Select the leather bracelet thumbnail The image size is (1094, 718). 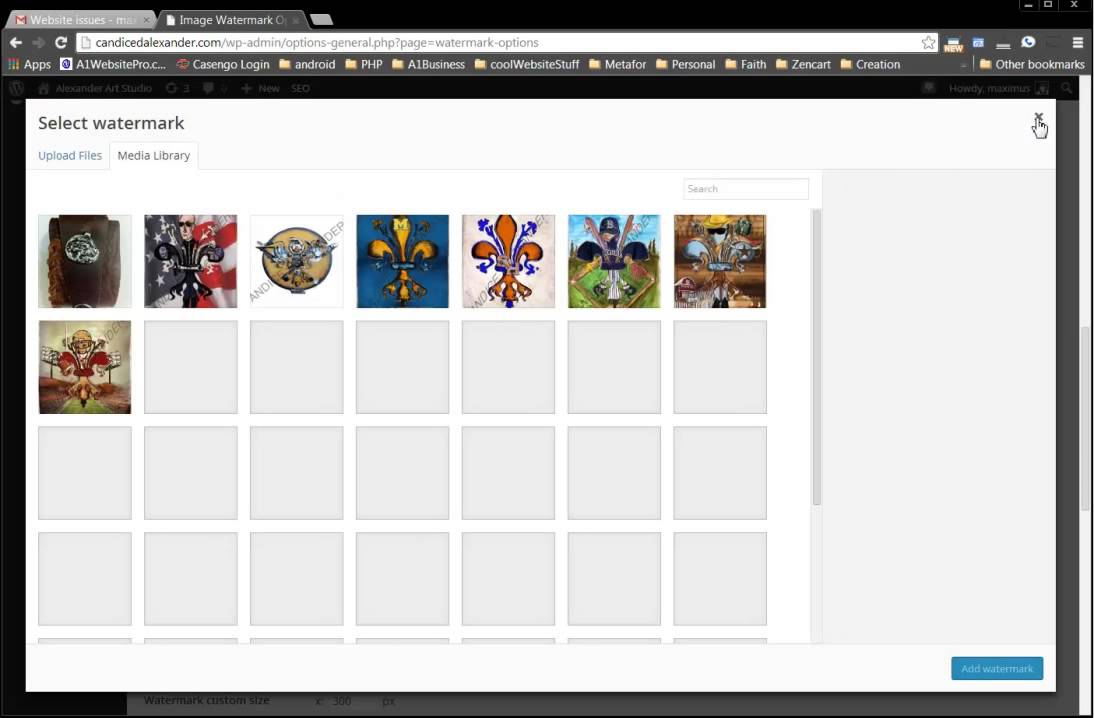point(85,262)
